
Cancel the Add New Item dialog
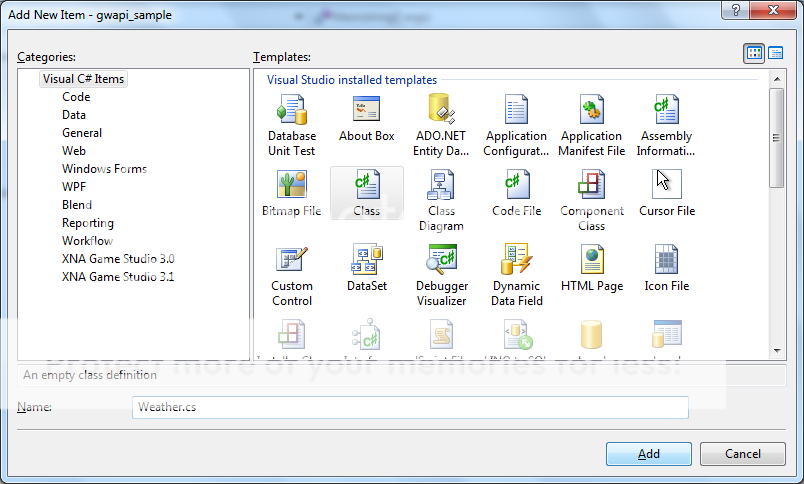742,454
